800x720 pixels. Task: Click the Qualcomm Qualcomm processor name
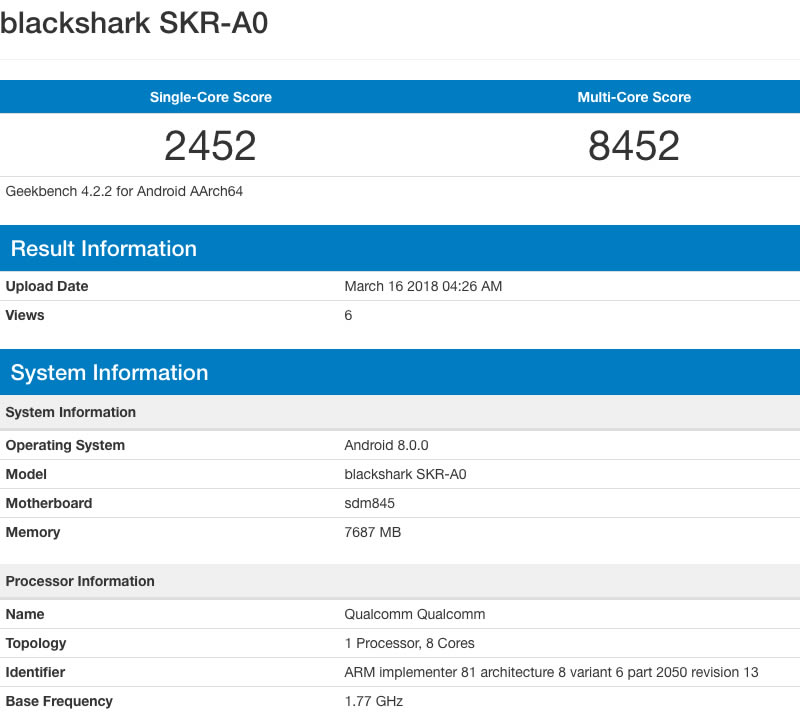pyautogui.click(x=414, y=614)
